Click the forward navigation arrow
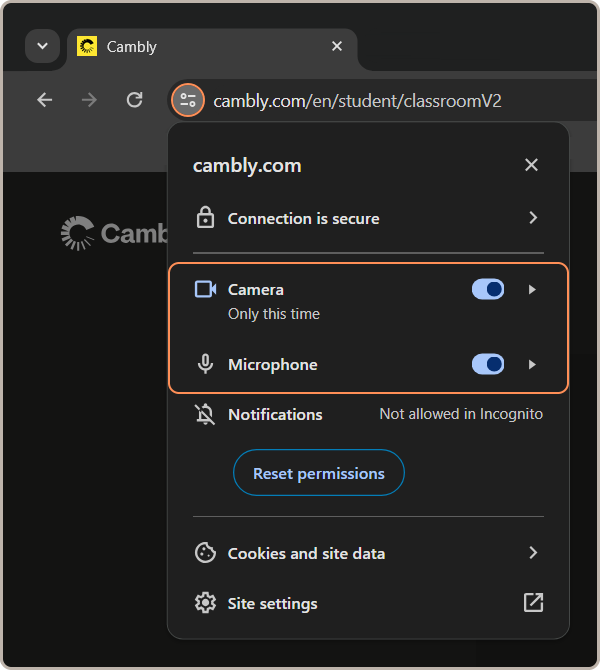The height and width of the screenshot is (670, 600). 89,100
